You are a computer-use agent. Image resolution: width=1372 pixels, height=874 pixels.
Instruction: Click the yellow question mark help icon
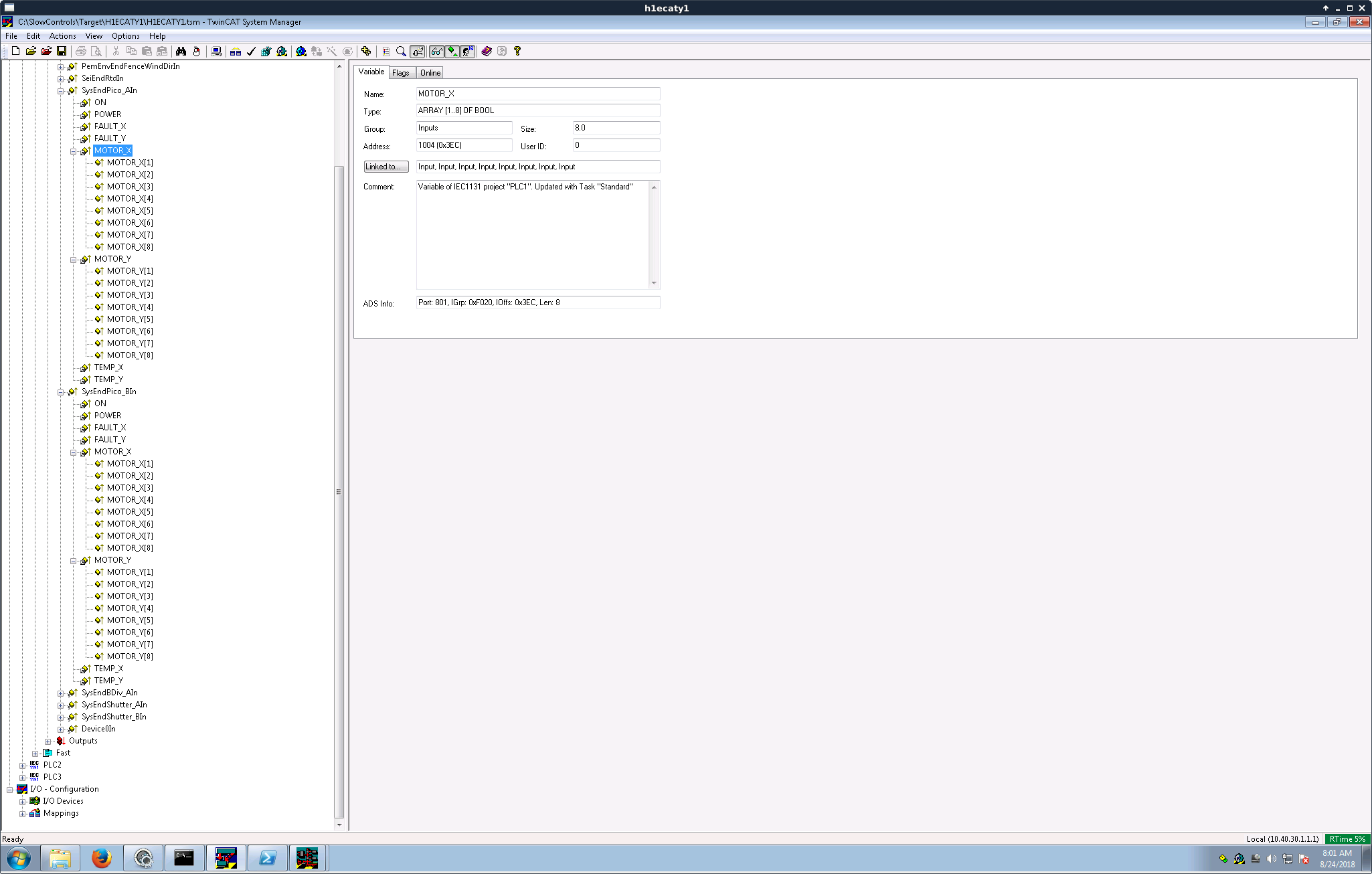pos(517,52)
